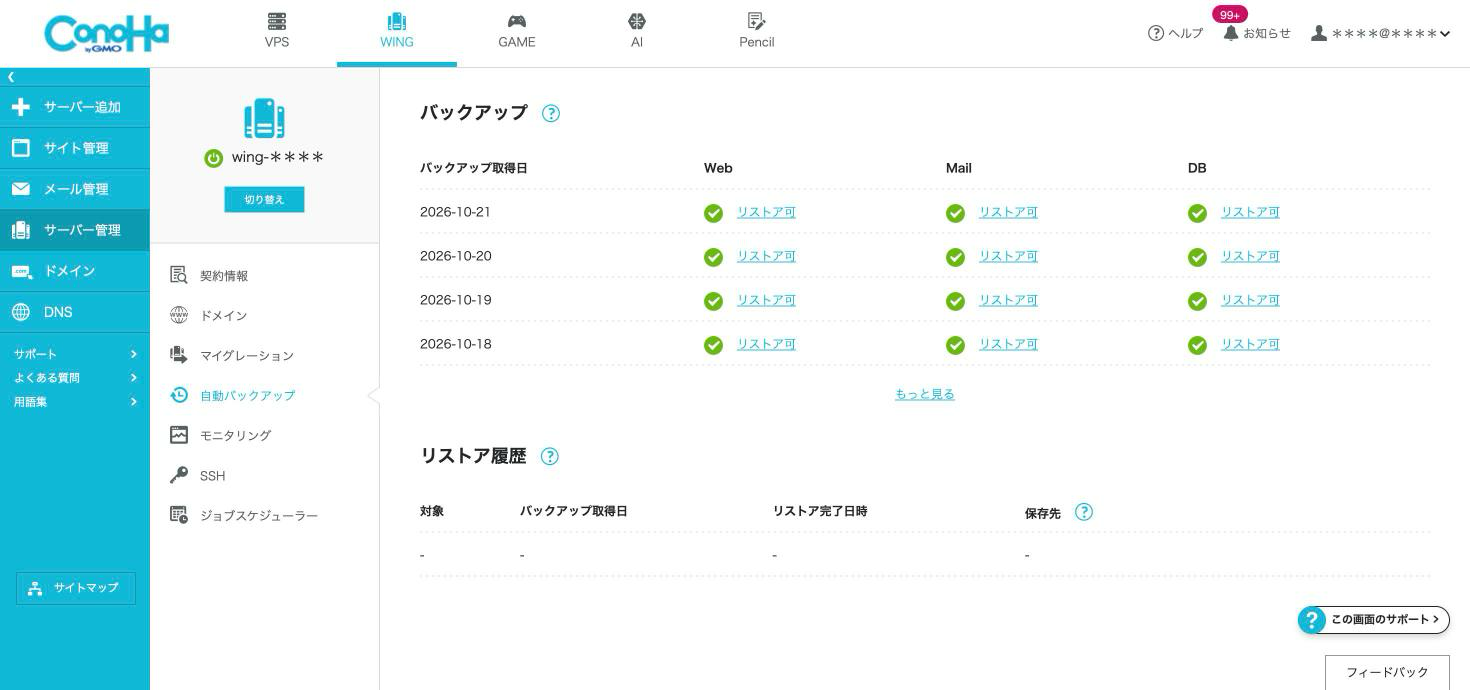Open ヘルプ help link
This screenshot has height=690, width=1470.
(x=1175, y=33)
